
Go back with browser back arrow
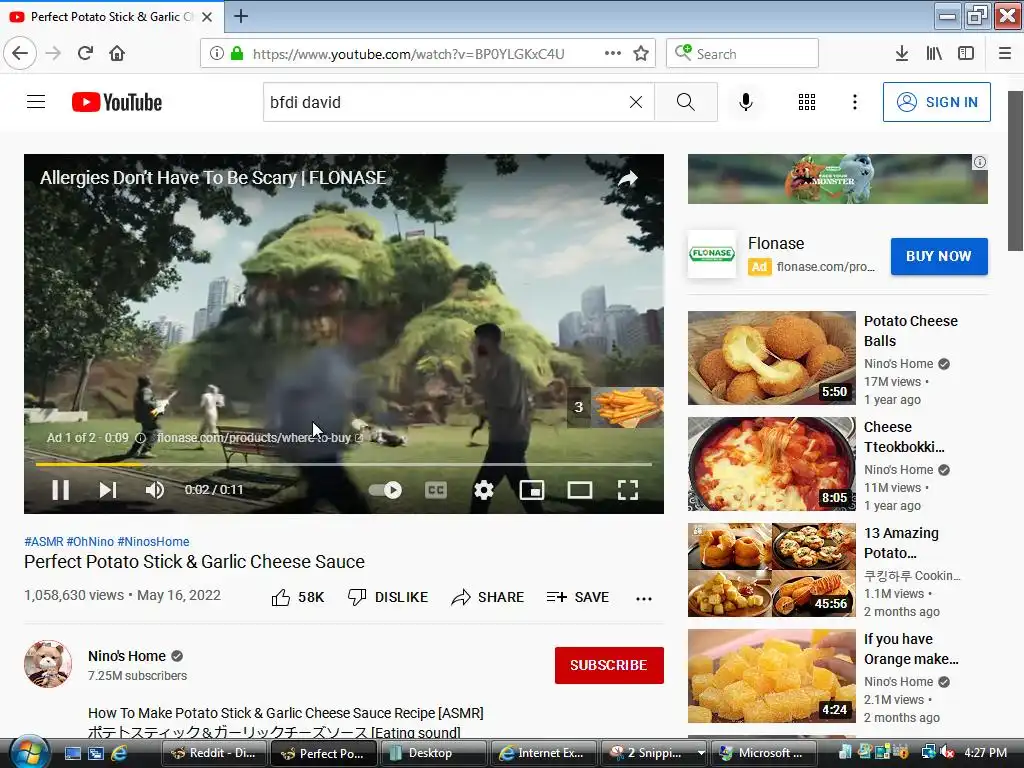click(x=20, y=53)
